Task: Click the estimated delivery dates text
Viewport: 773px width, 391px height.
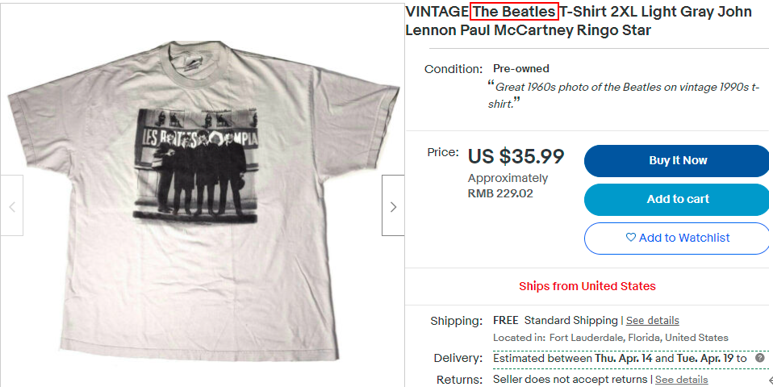Action: (620, 358)
